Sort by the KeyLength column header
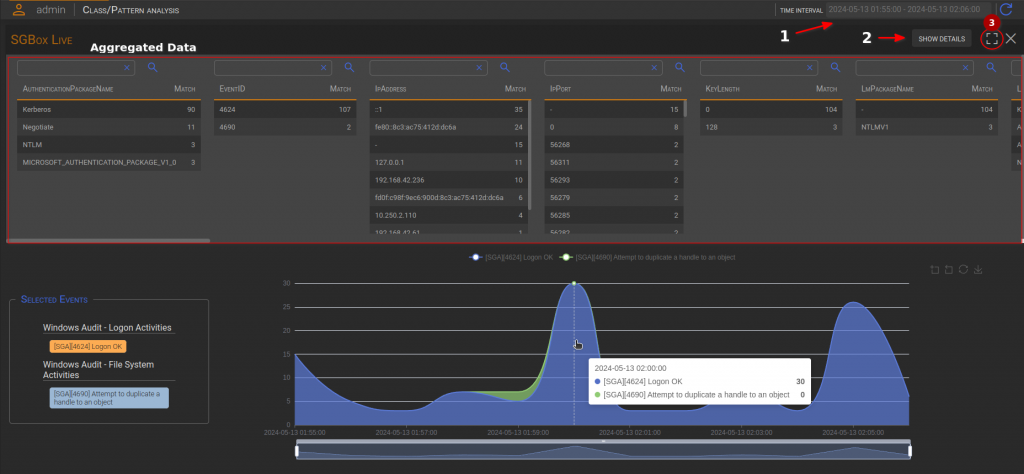1024x474 pixels. pos(722,89)
